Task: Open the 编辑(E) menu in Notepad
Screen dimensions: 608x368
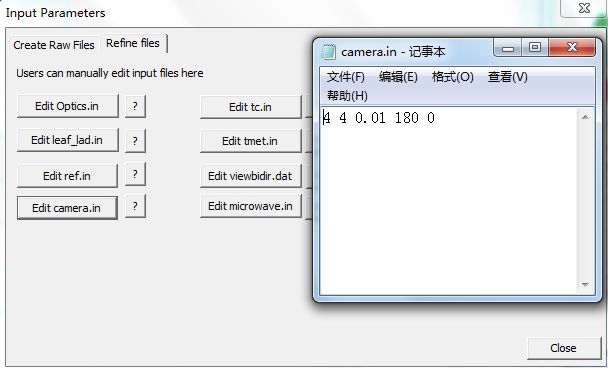Action: pyautogui.click(x=398, y=77)
